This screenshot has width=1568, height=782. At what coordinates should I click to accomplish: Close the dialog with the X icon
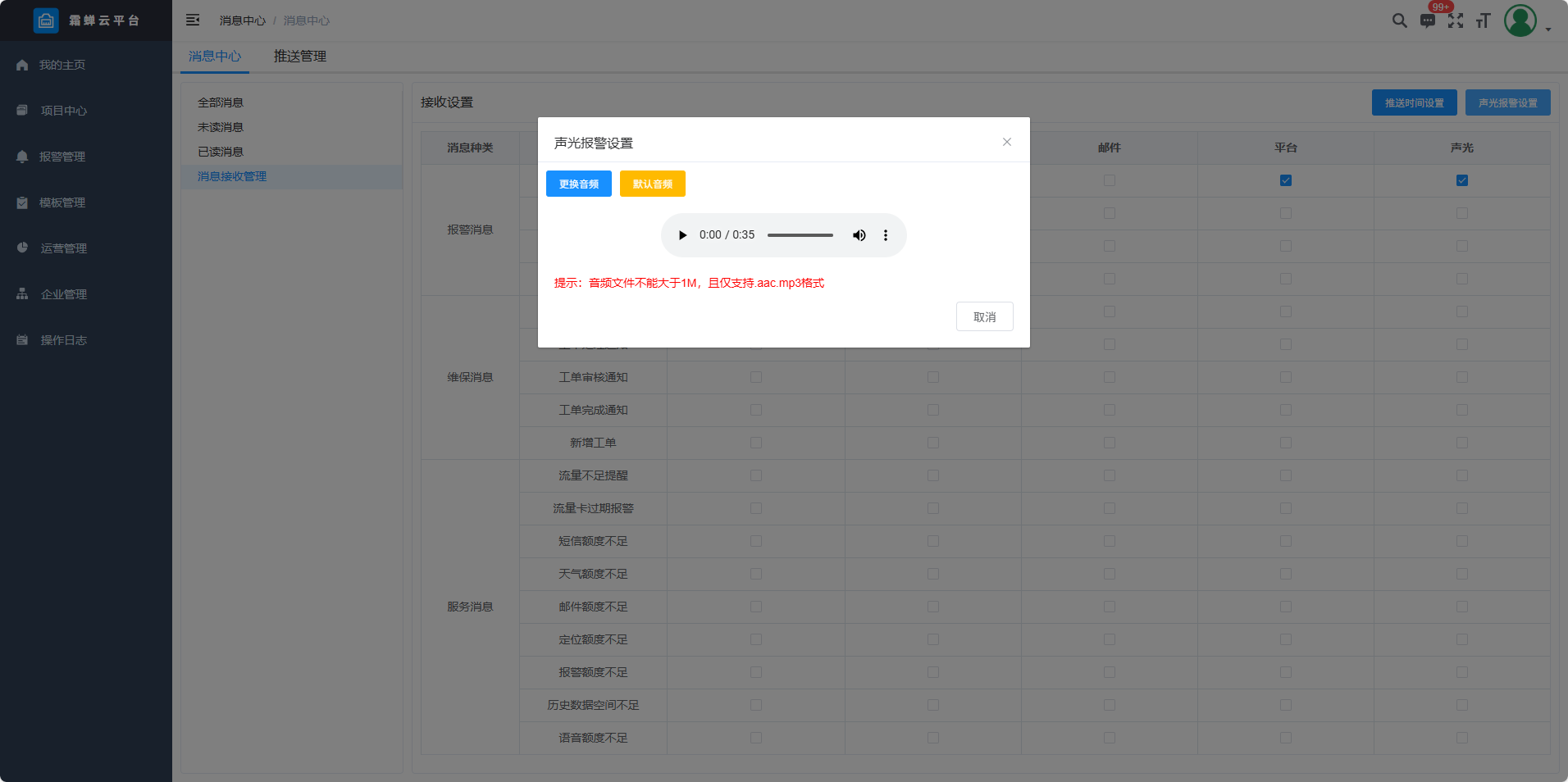pyautogui.click(x=1006, y=143)
